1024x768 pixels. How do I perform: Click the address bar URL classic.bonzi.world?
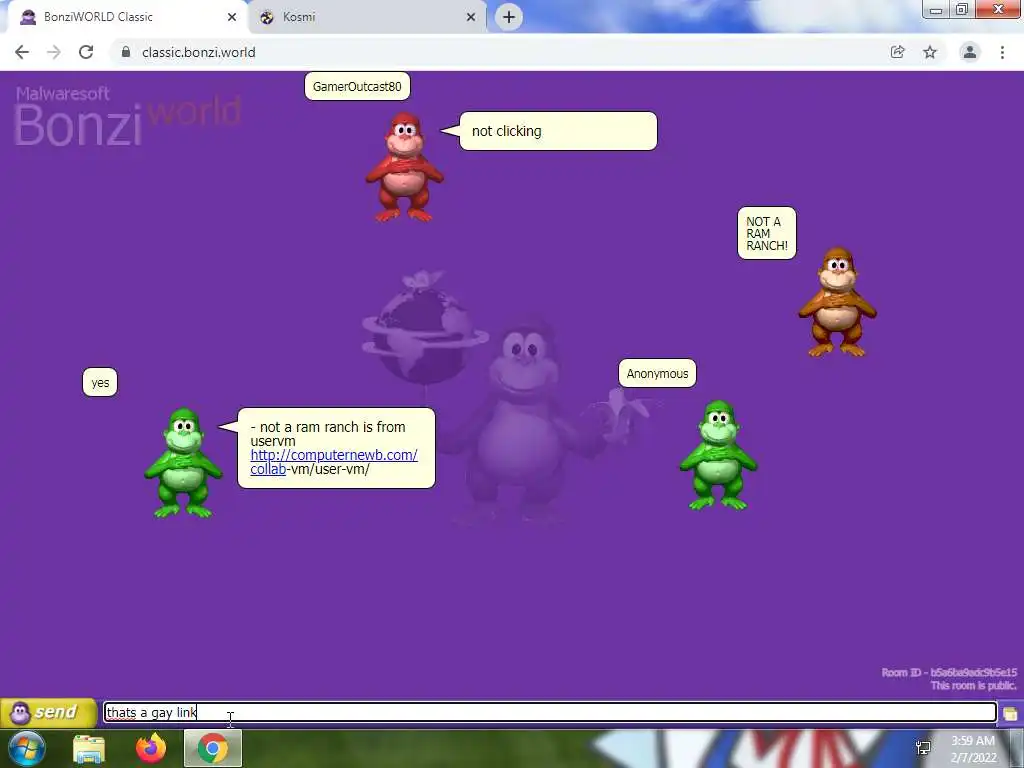[199, 52]
